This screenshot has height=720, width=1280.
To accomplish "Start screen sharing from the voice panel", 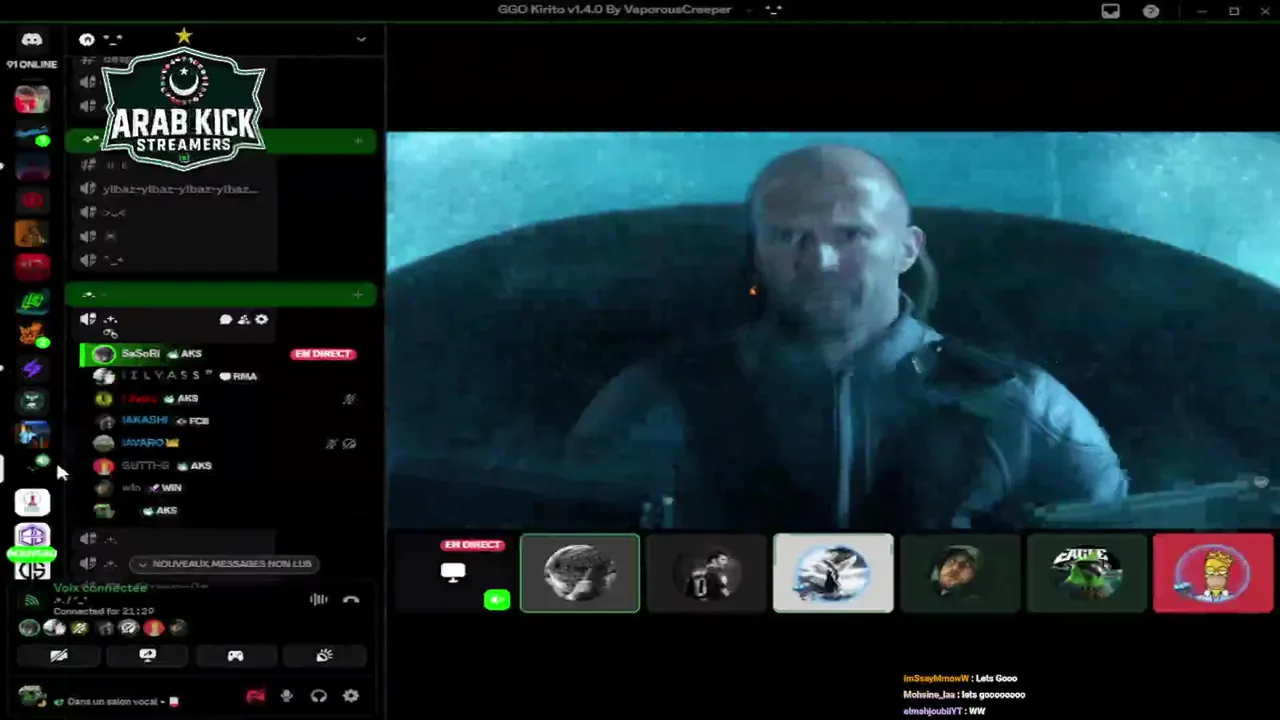I will point(147,655).
